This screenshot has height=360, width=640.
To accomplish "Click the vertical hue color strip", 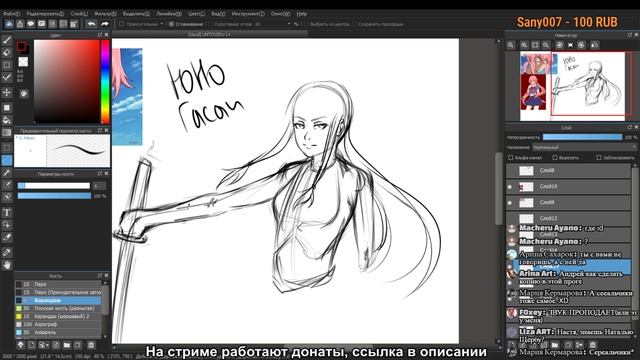I will click(x=105, y=82).
